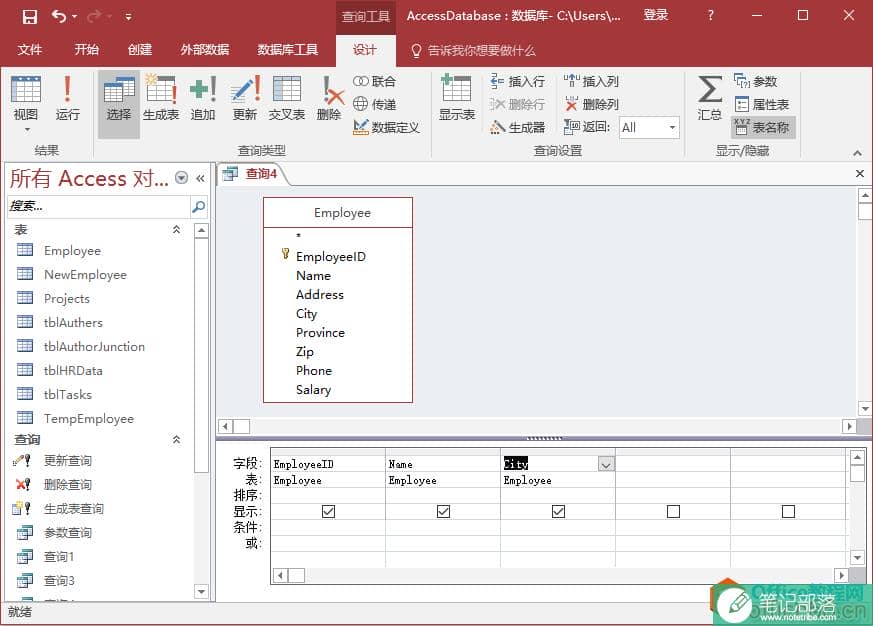
Task: Switch to External Data (外部数据) tab
Action: click(x=204, y=50)
